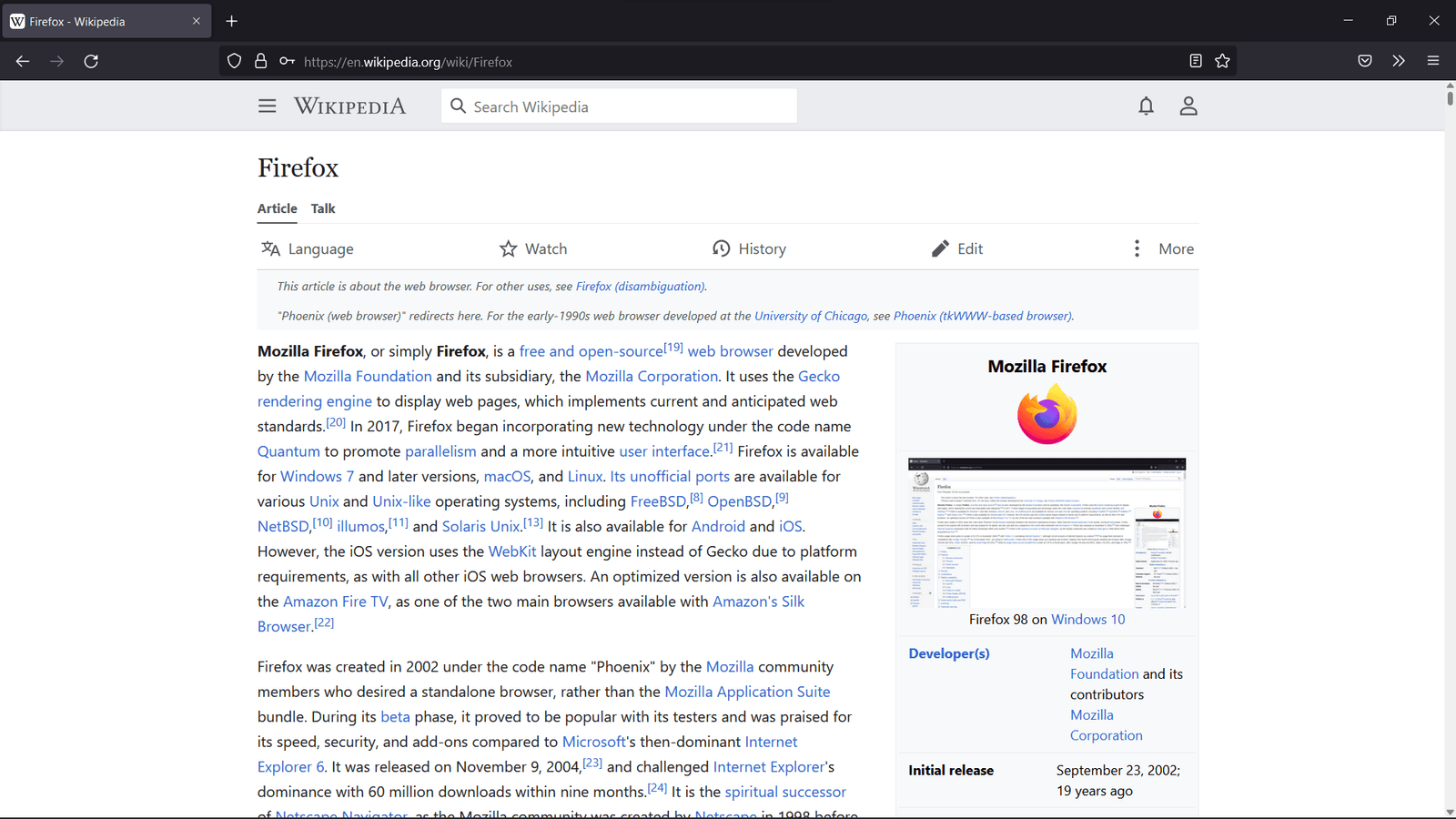Open citation reference [19]
The width and height of the screenshot is (1456, 819).
coord(673,347)
